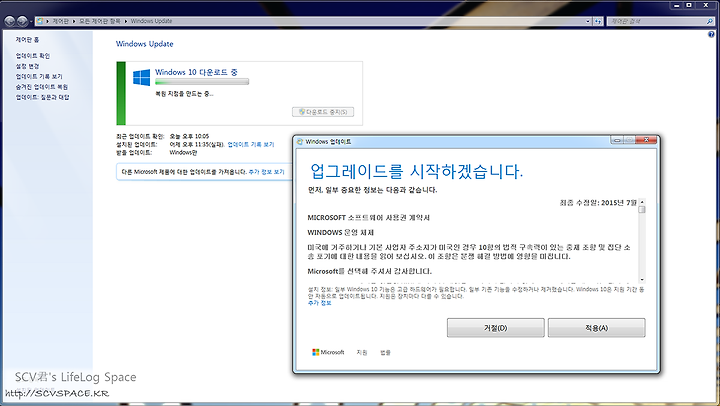Click 최종 수정일: 2015년 7월 text
The height and width of the screenshot is (406, 720).
point(598,203)
